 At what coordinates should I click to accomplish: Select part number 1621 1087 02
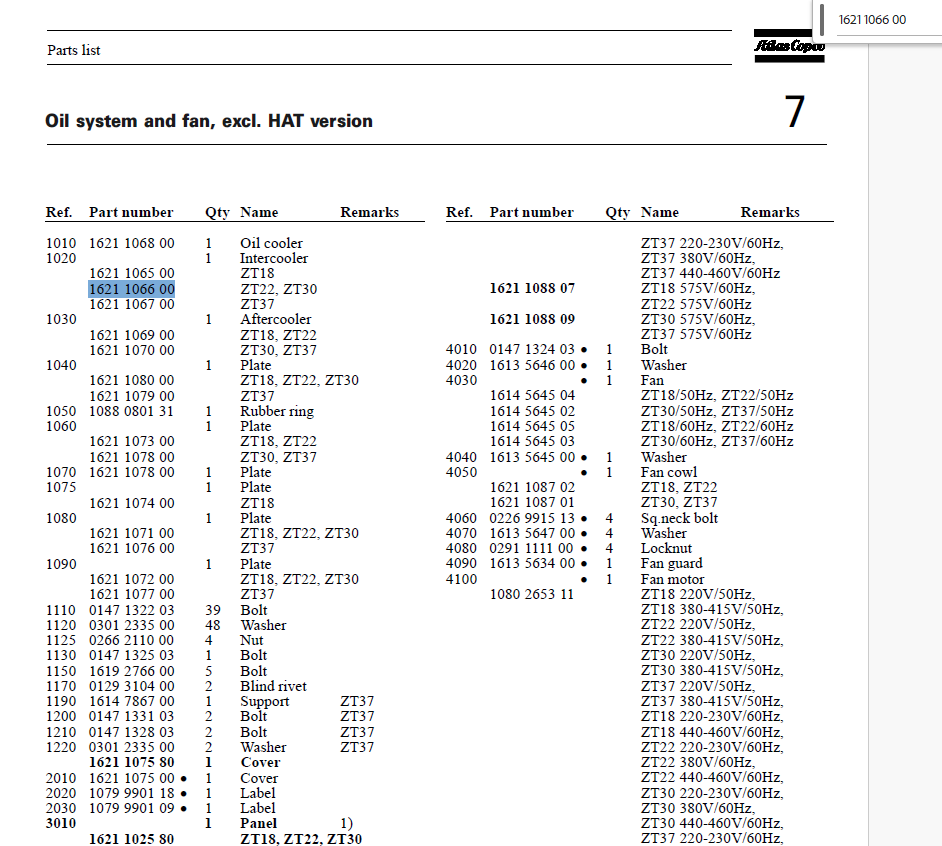tap(532, 487)
